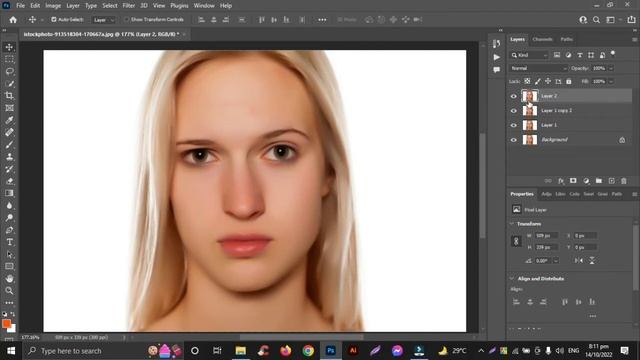Hide Layer 2 using its eye icon
Viewport: 640px width, 360px height.
513,96
